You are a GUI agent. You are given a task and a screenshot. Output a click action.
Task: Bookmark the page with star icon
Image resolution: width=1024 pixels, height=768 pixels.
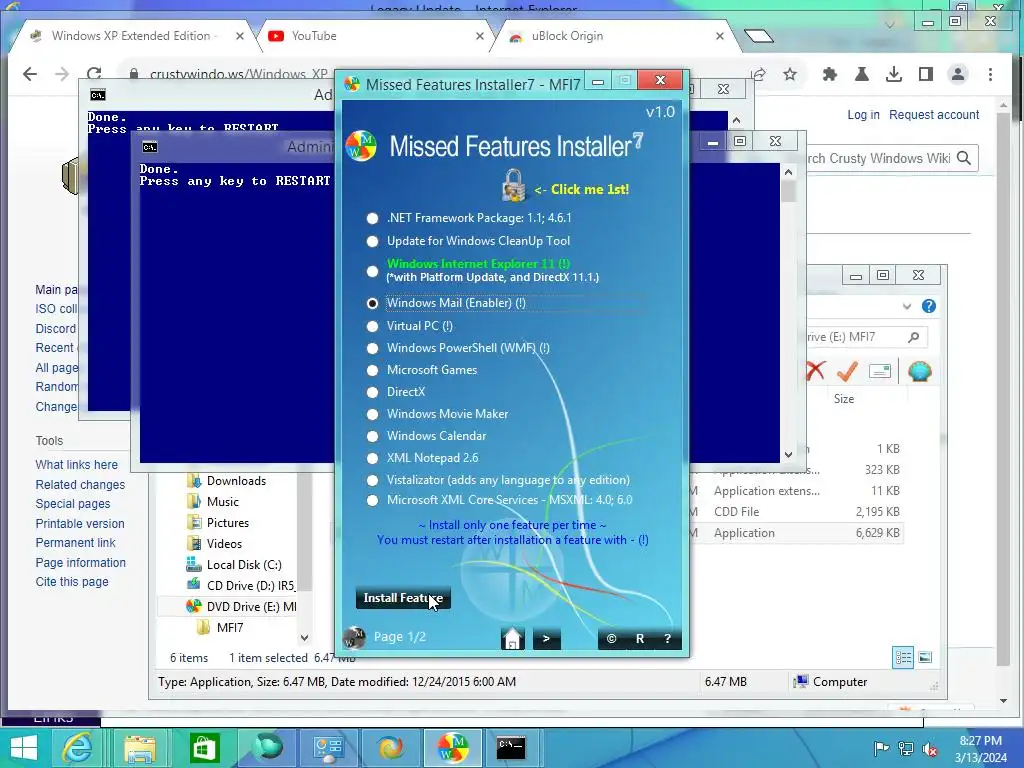790,74
